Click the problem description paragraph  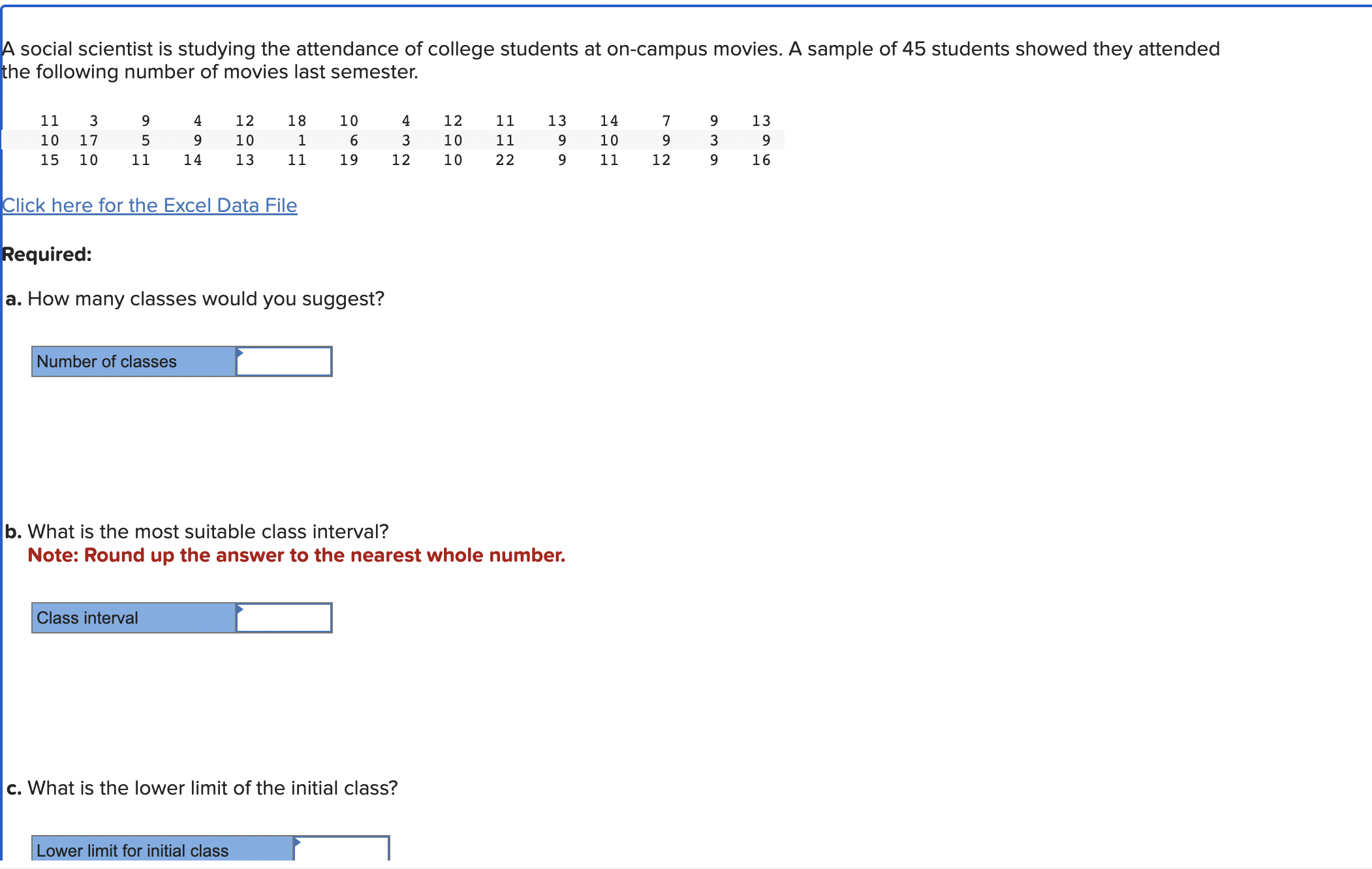pos(607,59)
